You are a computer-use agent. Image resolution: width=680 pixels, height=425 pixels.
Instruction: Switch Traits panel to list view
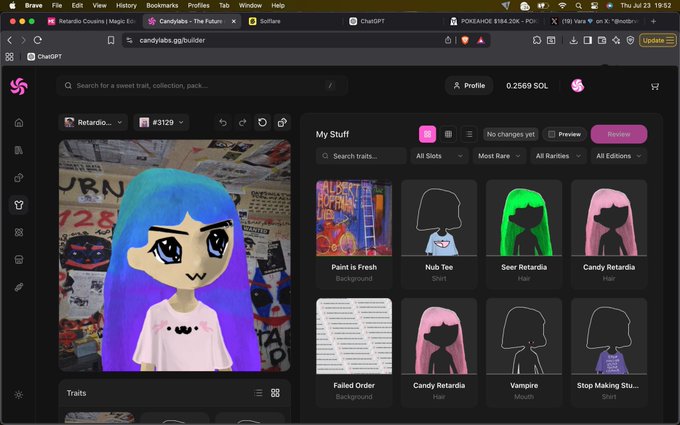(x=258, y=393)
